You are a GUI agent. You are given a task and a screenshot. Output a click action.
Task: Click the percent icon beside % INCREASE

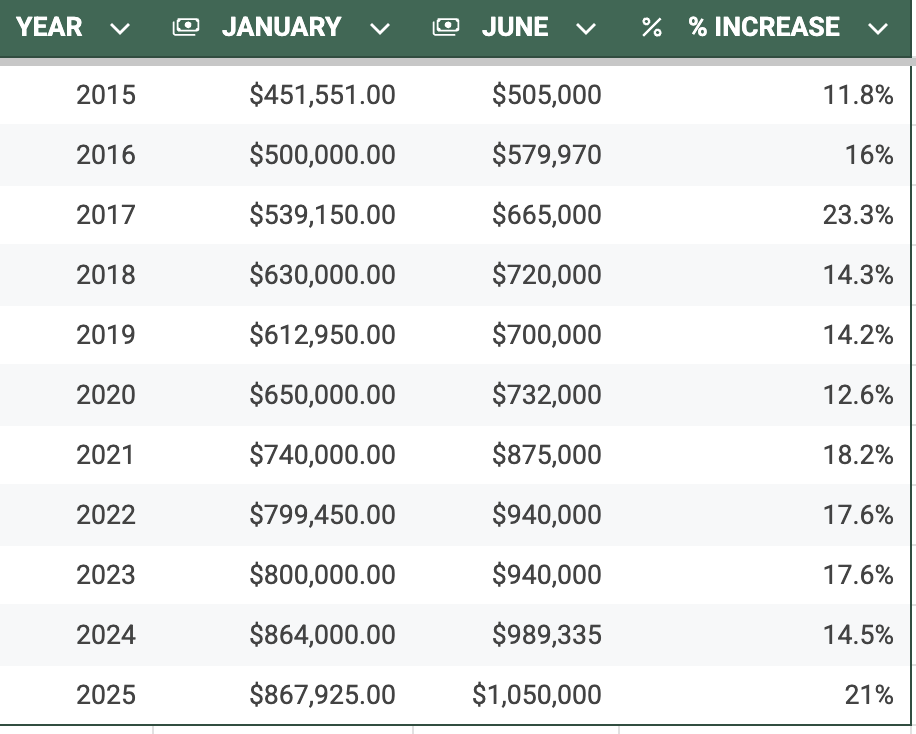(x=652, y=28)
